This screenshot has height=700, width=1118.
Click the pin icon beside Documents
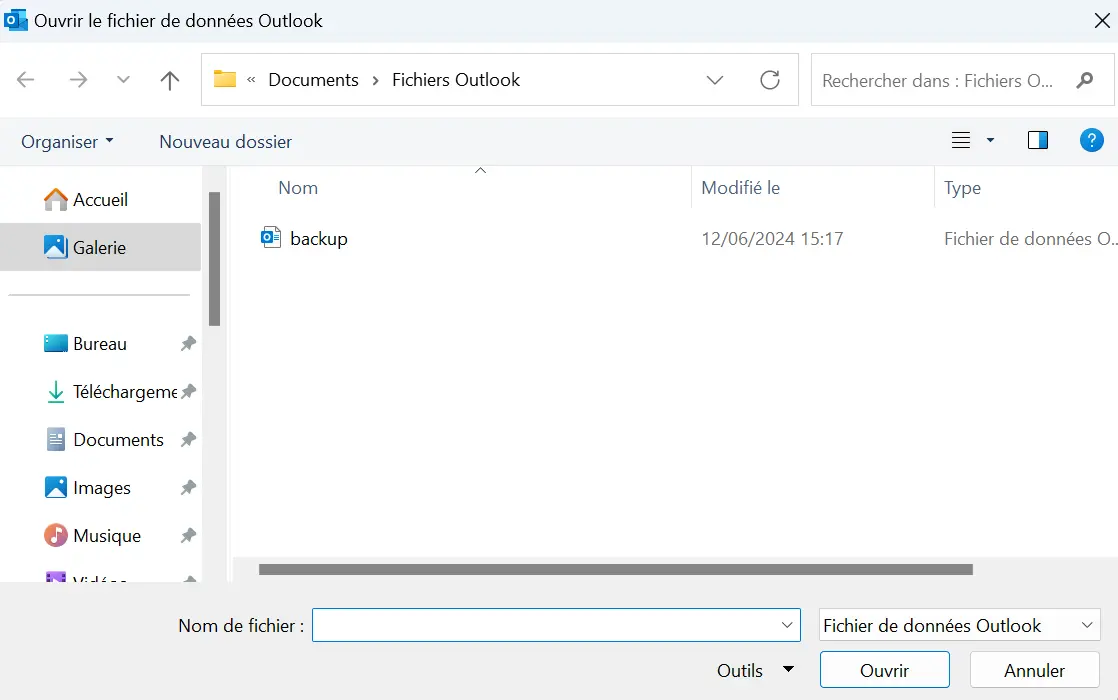pos(188,440)
